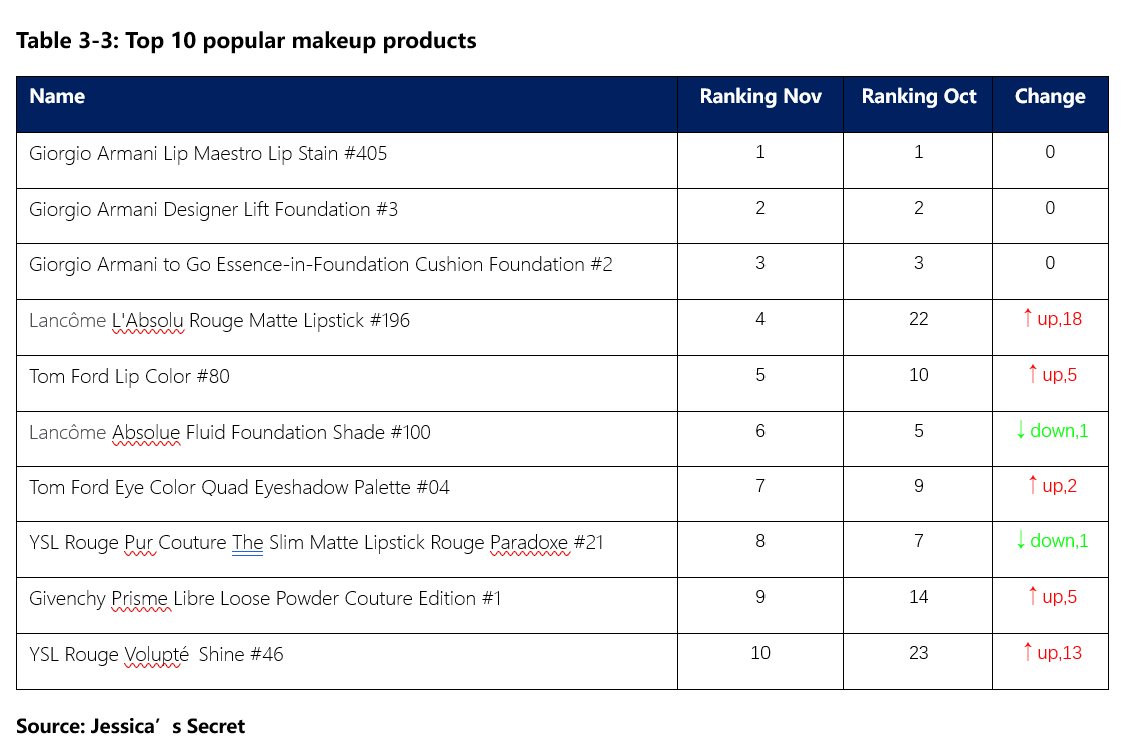Click Change value "0" for Armani Cushion Foundation
The image size is (1142, 747).
click(x=1050, y=264)
